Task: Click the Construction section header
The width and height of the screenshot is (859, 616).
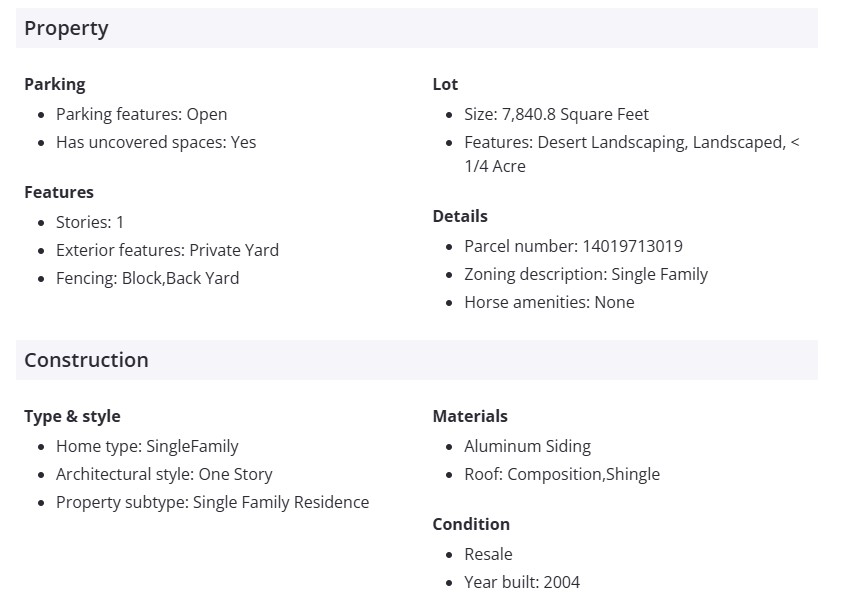Action: tap(86, 360)
